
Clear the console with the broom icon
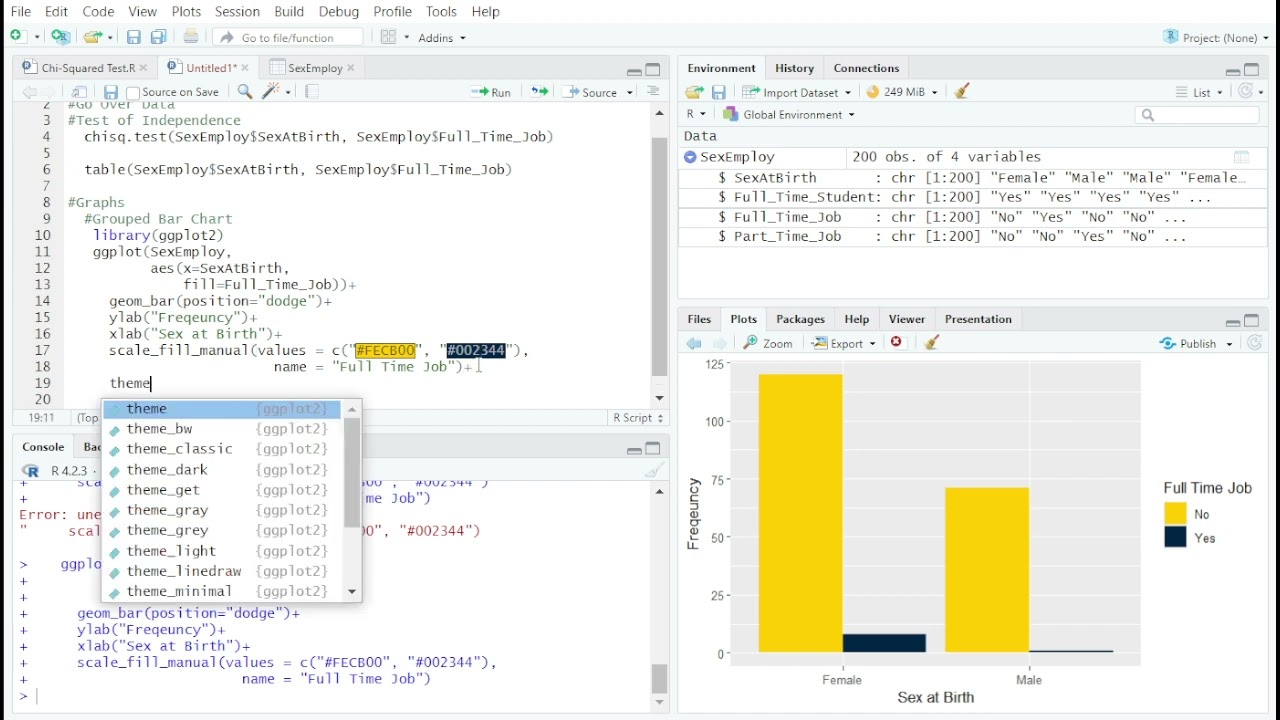point(655,470)
